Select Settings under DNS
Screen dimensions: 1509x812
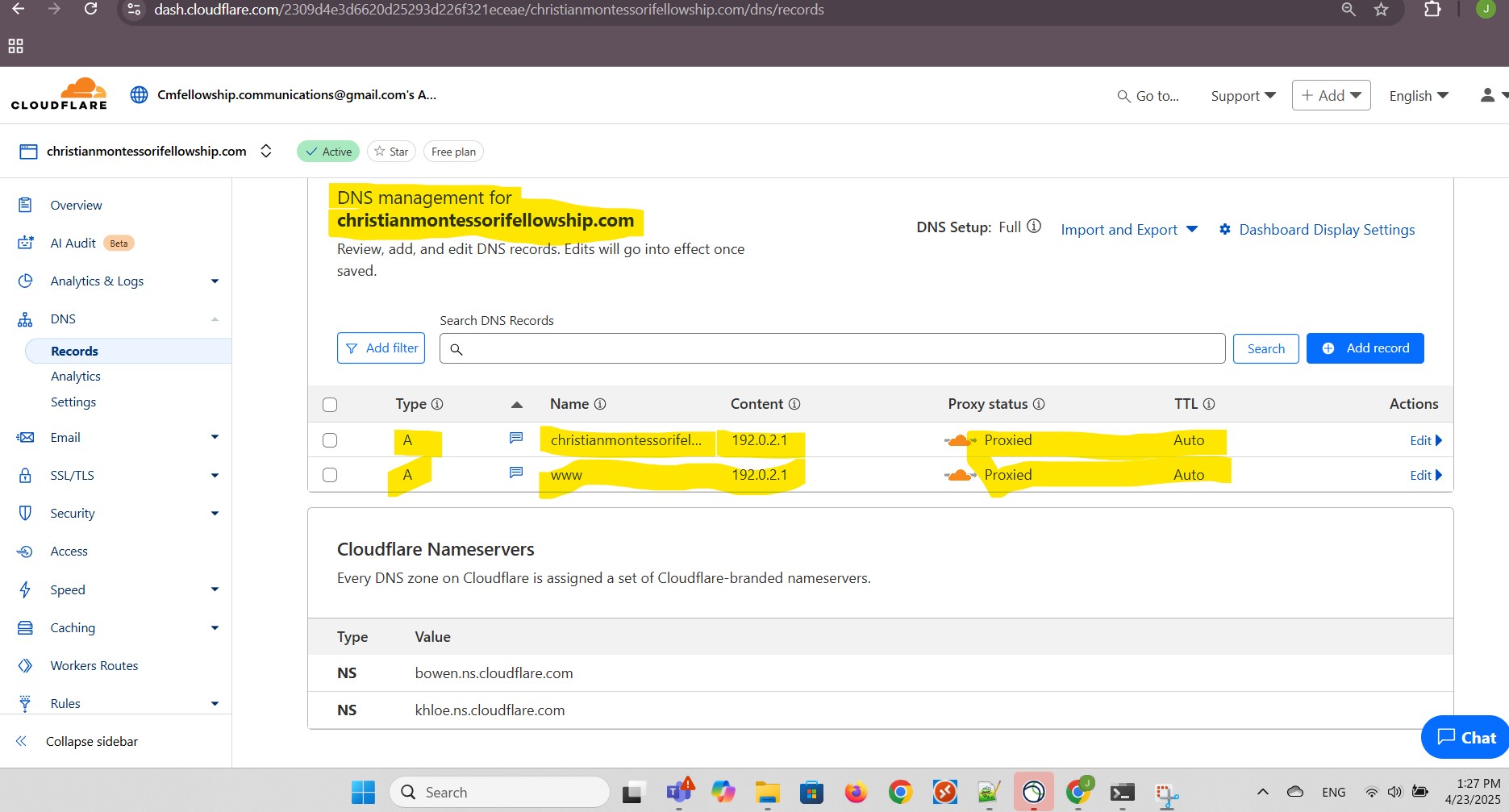73,402
